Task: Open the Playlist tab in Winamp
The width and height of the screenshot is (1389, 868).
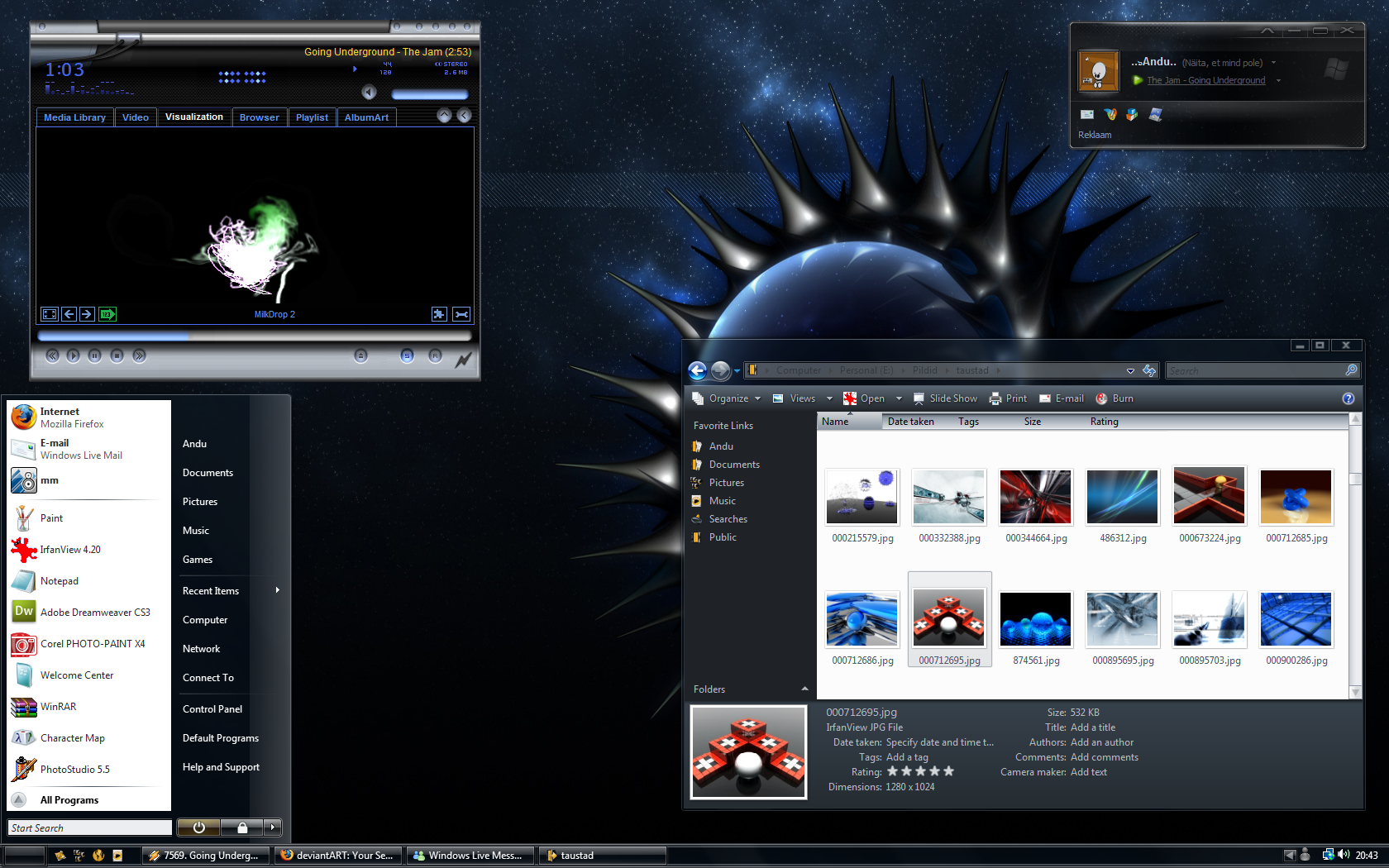Action: (313, 117)
